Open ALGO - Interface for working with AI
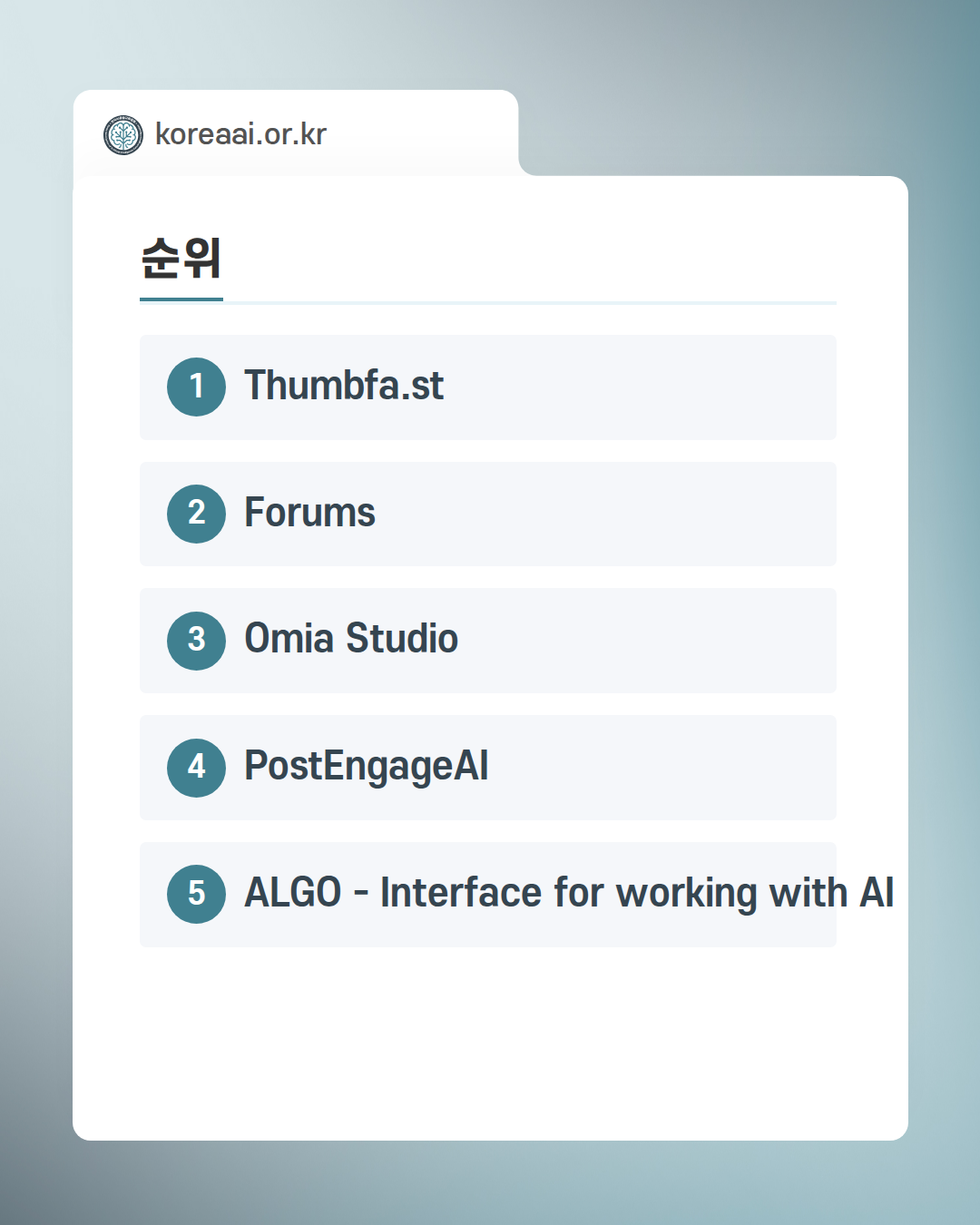Screen dimensions: 980x1225 point(569,893)
